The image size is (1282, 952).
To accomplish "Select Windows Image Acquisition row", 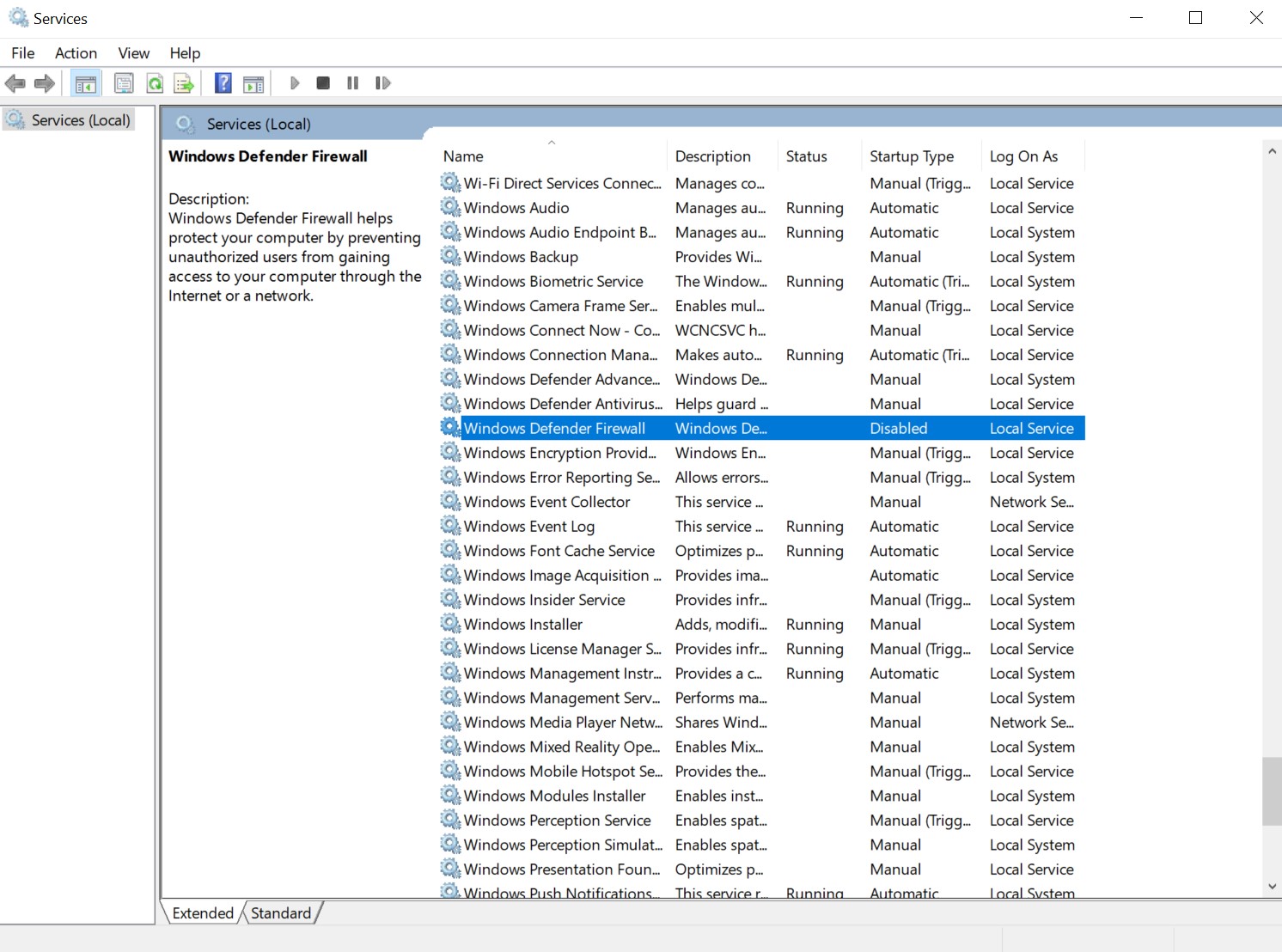I will point(762,575).
